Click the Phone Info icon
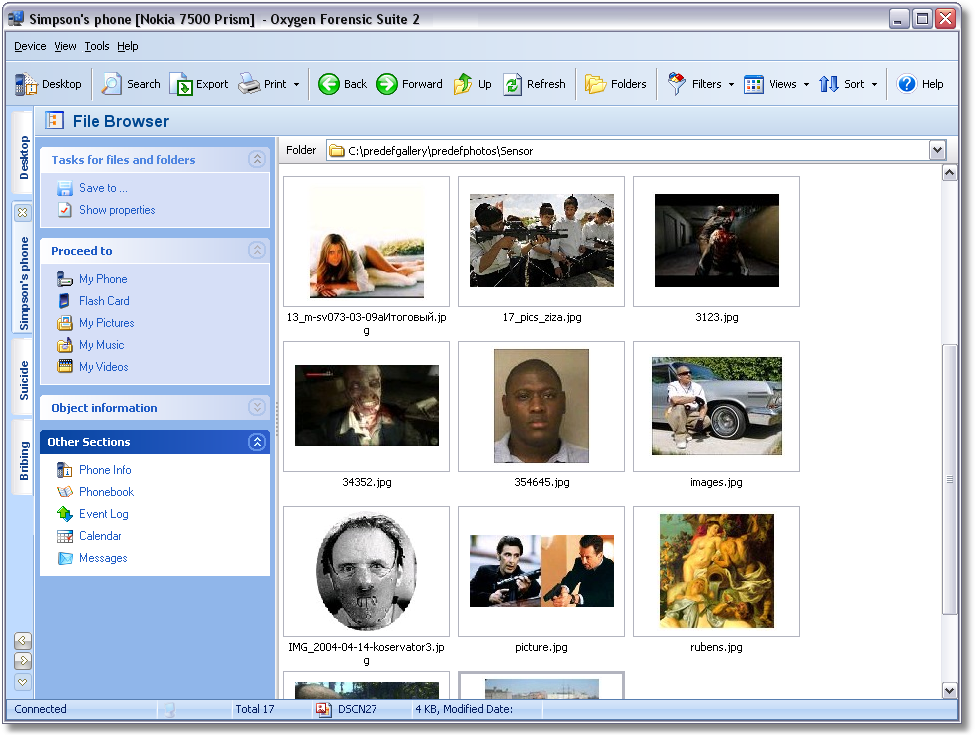The height and width of the screenshot is (738, 976). 65,470
